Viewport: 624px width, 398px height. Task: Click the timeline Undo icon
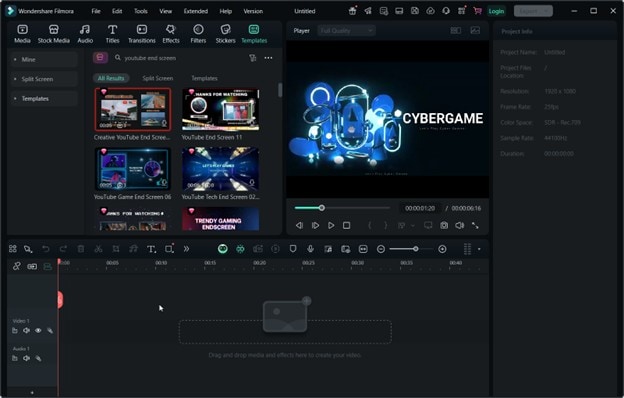pos(46,249)
